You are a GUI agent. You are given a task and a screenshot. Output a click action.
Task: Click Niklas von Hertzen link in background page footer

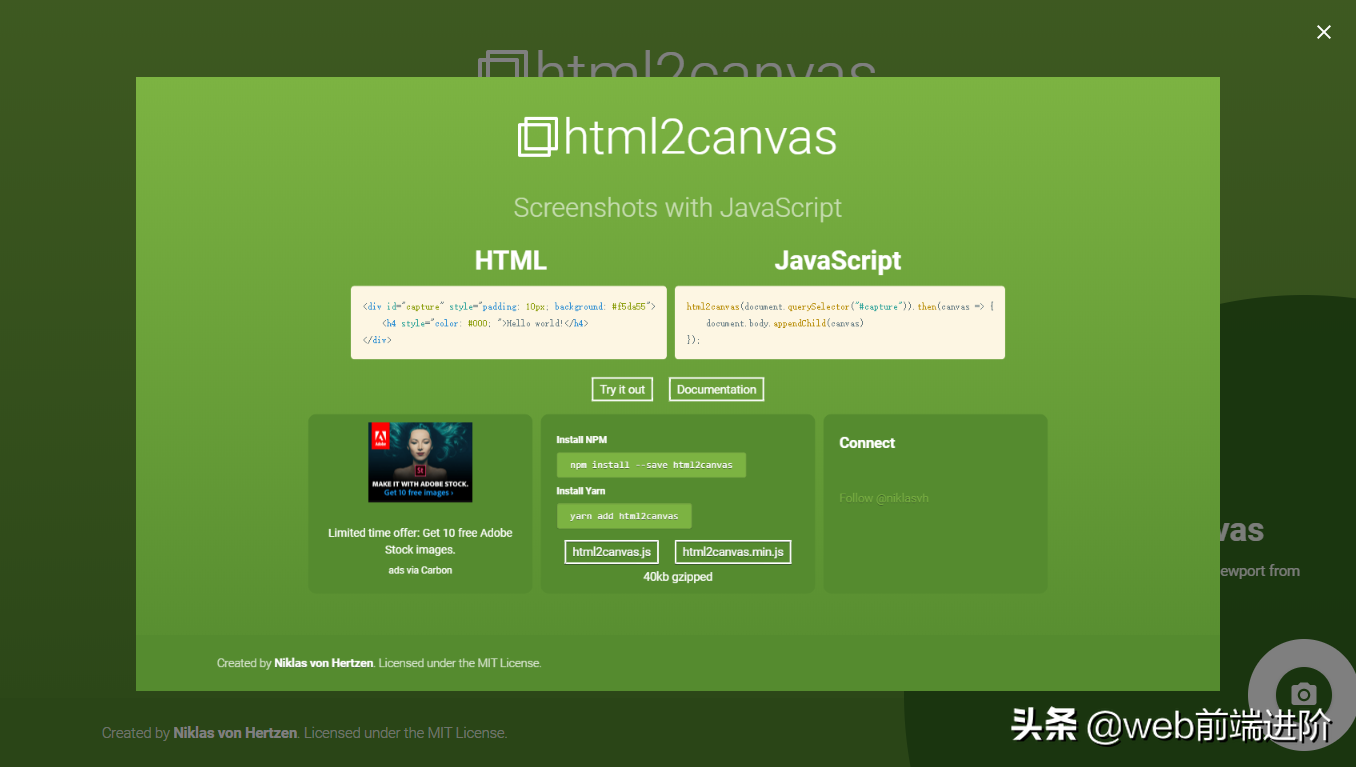tap(235, 733)
